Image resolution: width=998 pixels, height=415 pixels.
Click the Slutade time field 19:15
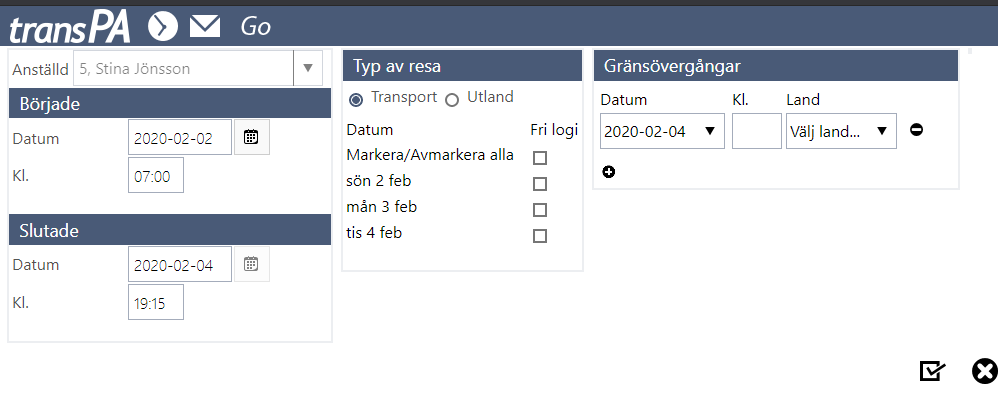pos(156,302)
